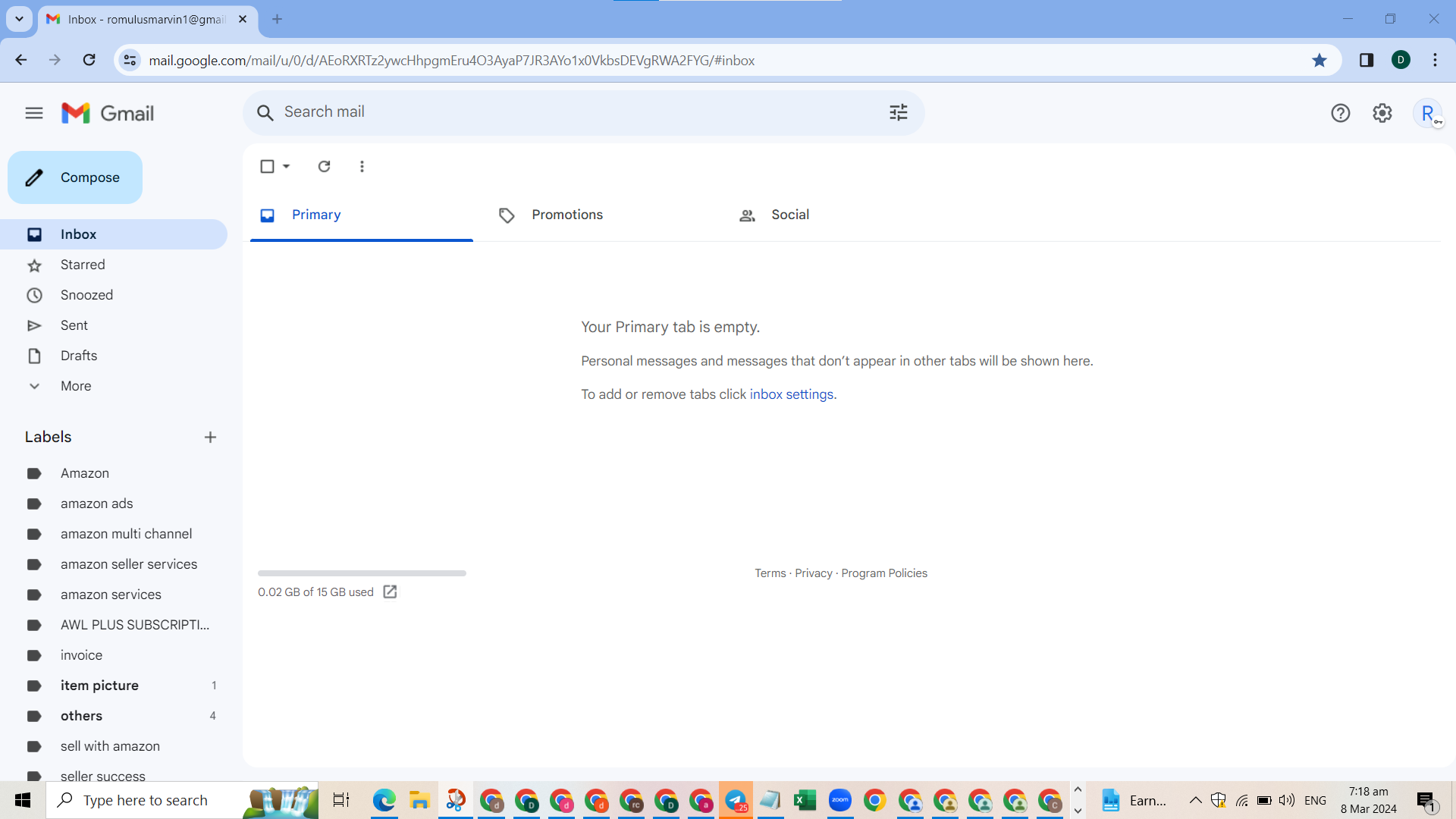This screenshot has height=819, width=1456.
Task: Open Excel from the taskbar
Action: [x=805, y=800]
